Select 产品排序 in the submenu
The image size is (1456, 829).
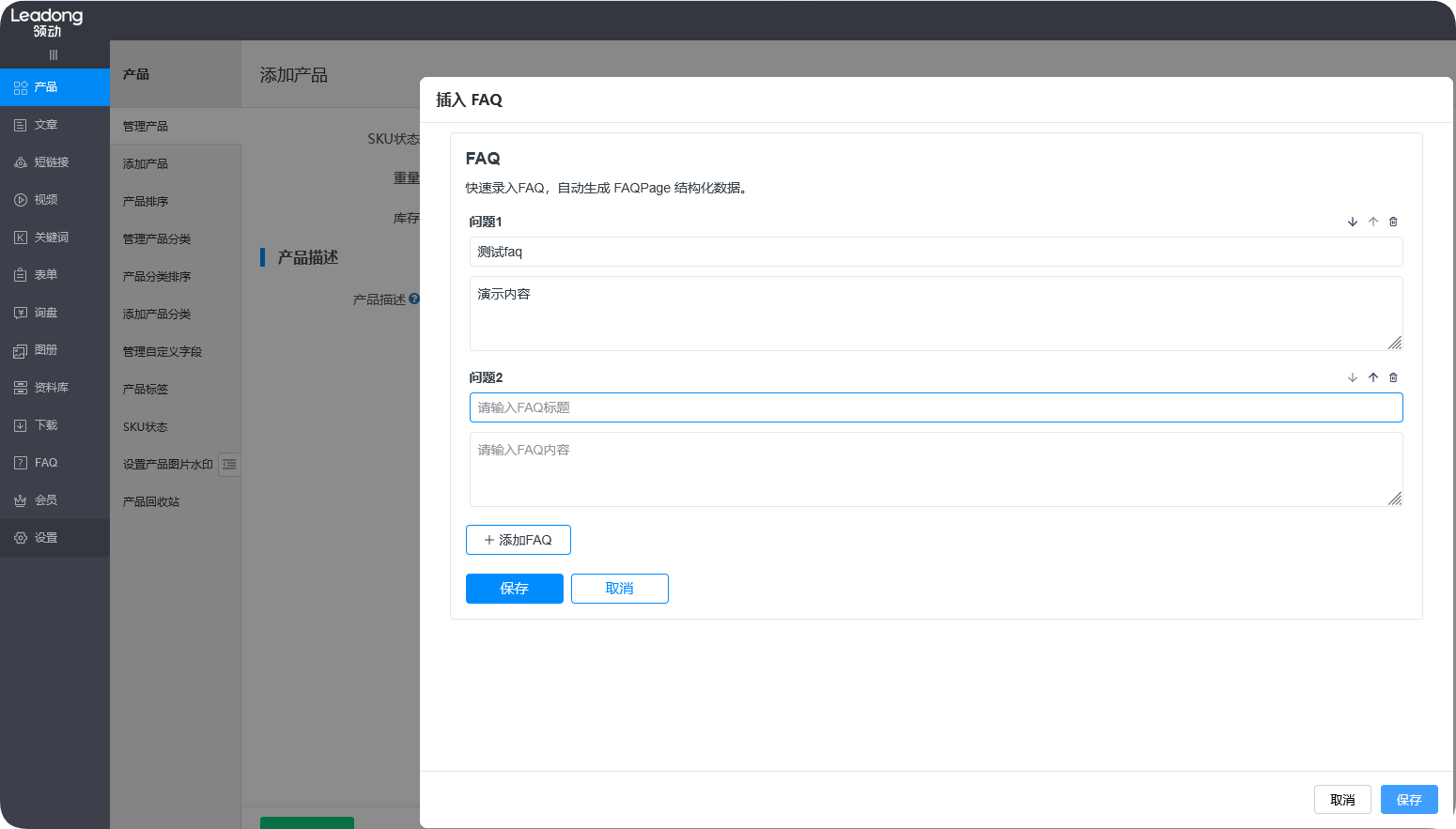click(x=176, y=201)
